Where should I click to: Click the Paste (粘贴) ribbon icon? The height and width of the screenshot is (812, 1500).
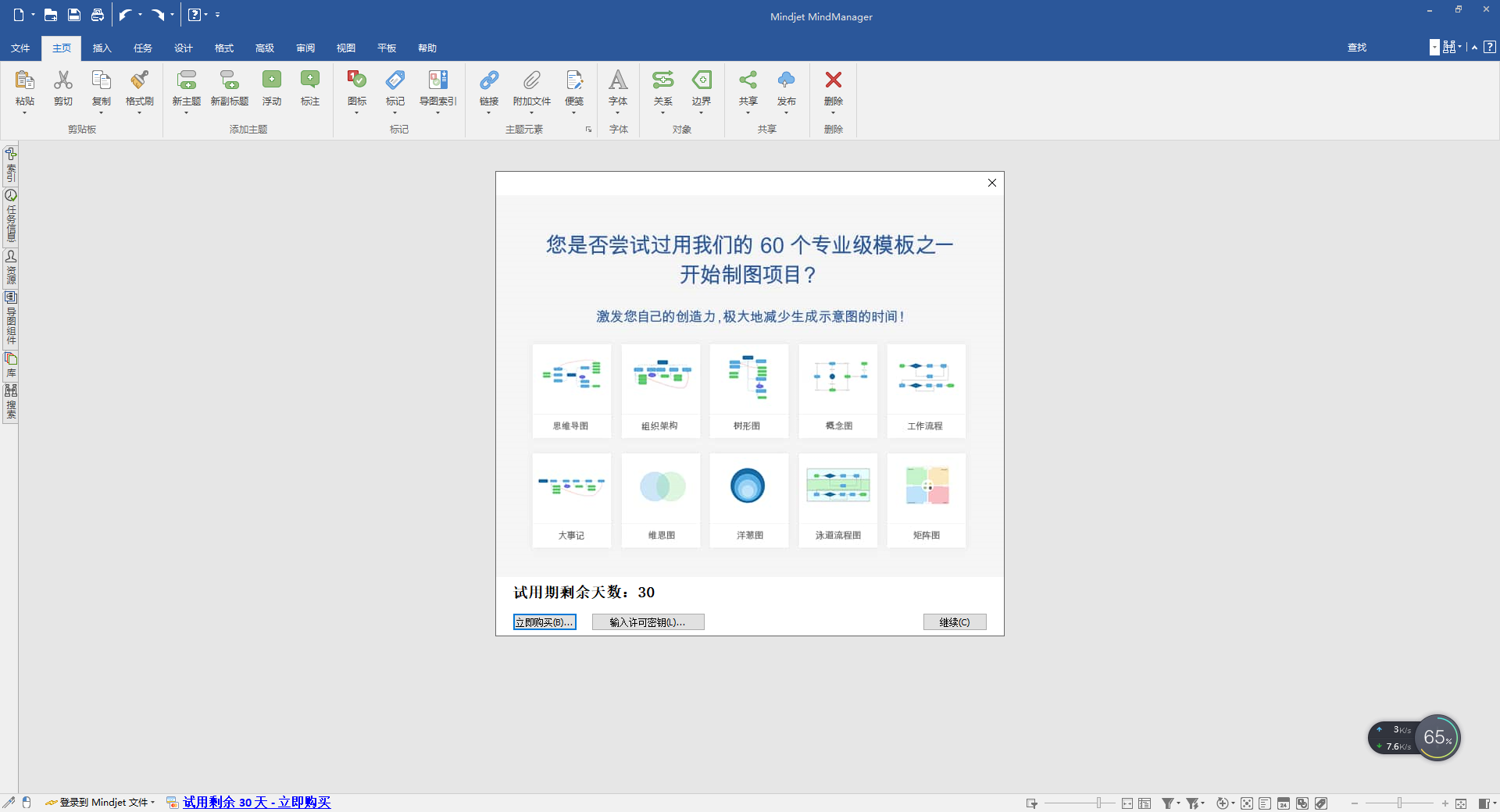point(25,80)
